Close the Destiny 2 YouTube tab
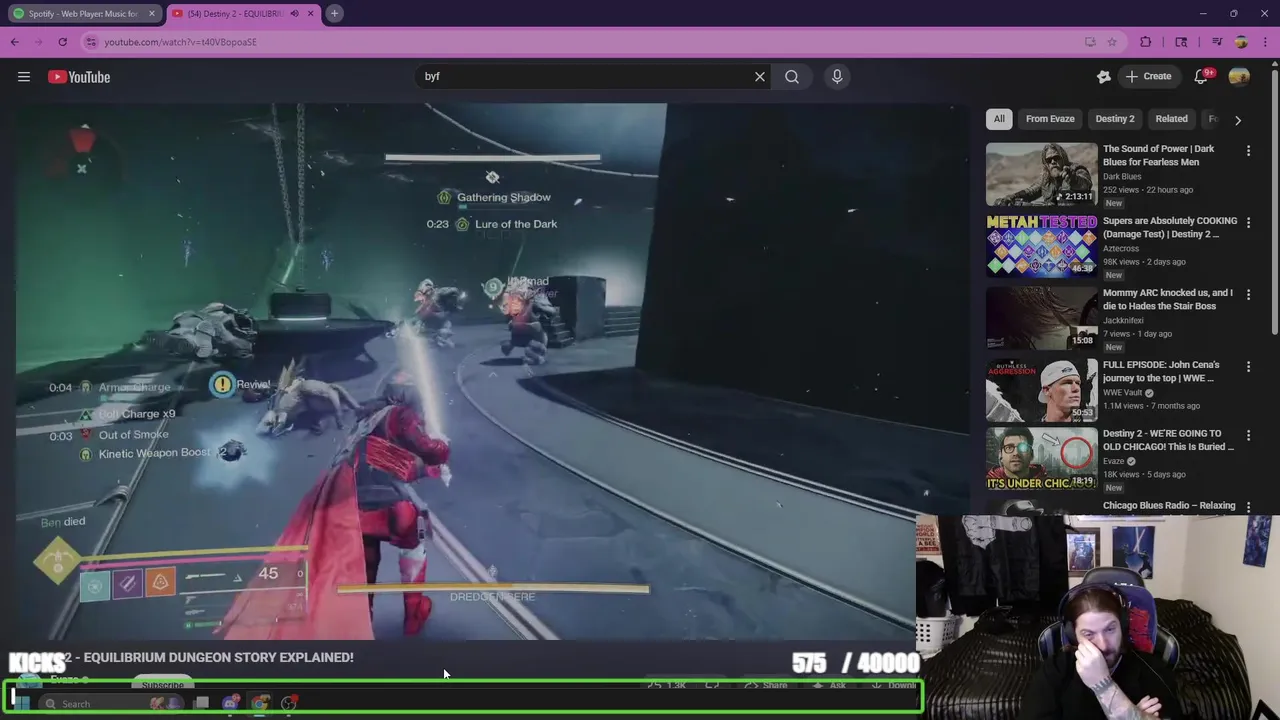 [310, 14]
